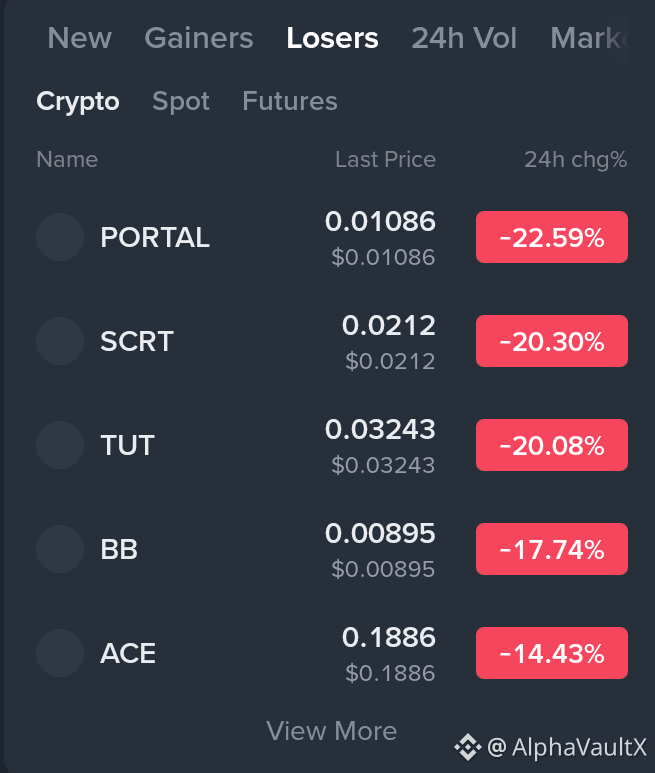The image size is (655, 773).
Task: Select the Spot filter
Action: (181, 102)
